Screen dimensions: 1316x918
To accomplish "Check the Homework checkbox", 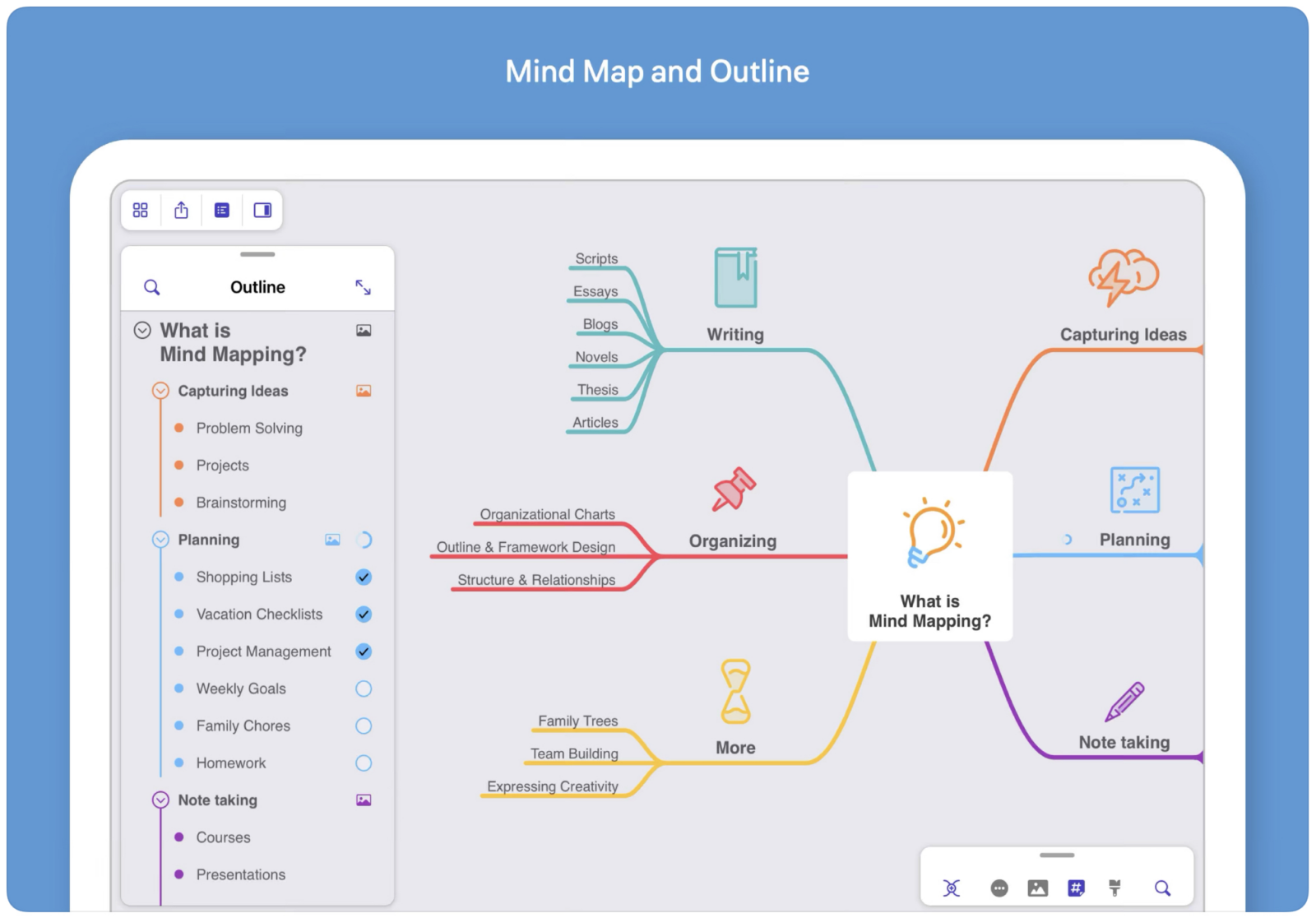I will point(364,763).
